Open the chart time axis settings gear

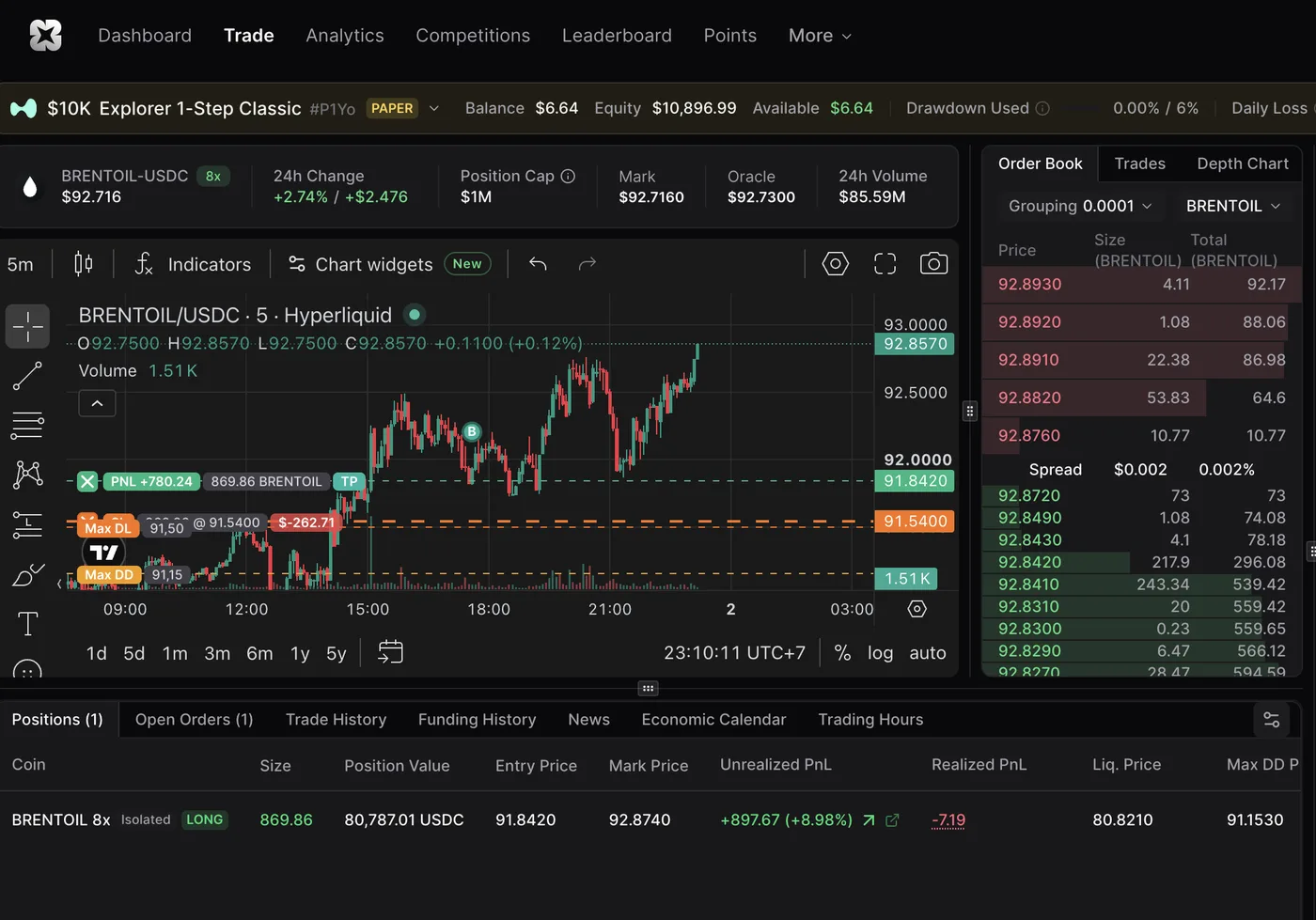pyautogui.click(x=917, y=609)
